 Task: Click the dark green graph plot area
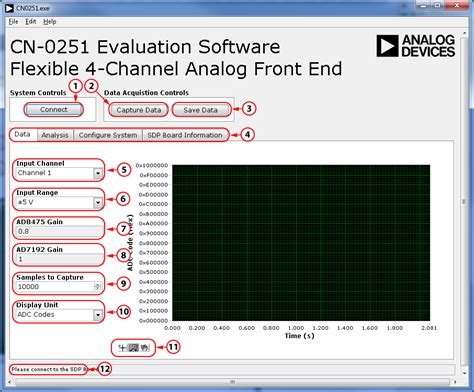[301, 243]
